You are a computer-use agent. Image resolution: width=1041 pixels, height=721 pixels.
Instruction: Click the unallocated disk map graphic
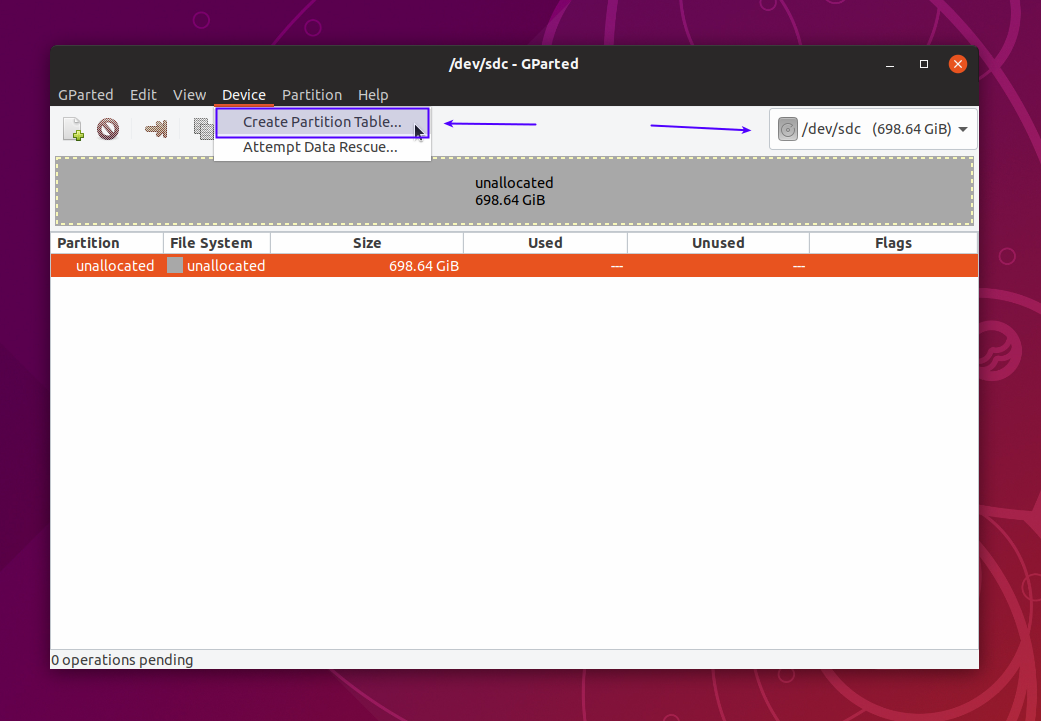pyautogui.click(x=514, y=191)
